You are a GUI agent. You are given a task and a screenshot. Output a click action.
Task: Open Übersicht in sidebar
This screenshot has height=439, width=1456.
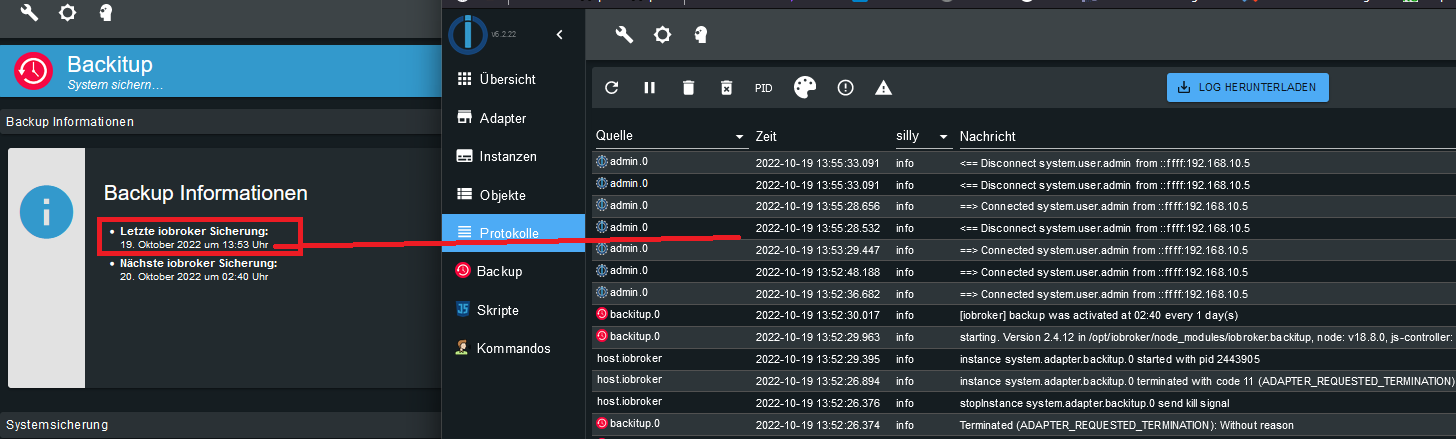coord(513,79)
